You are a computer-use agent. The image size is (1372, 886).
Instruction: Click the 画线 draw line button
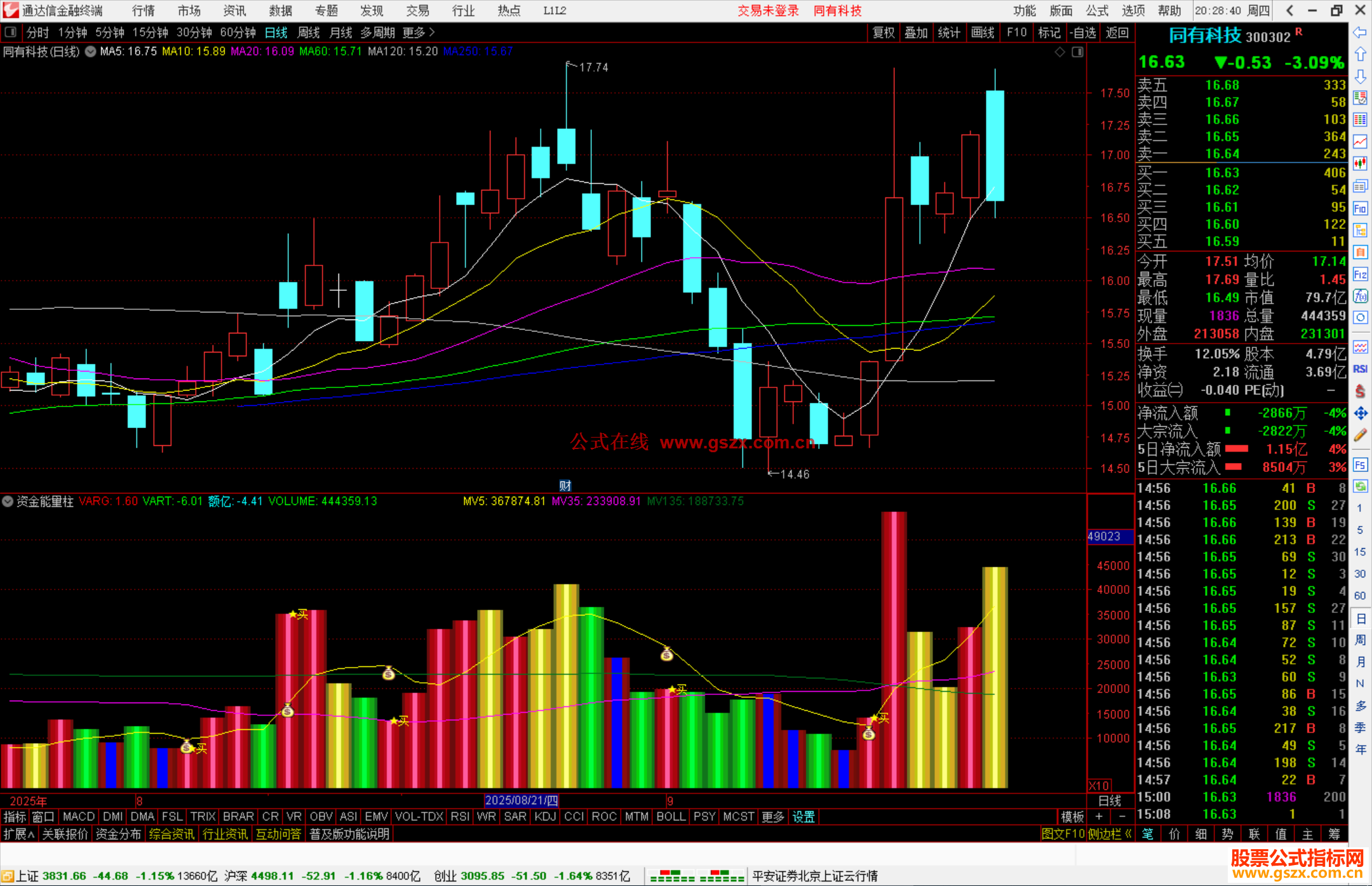(983, 32)
